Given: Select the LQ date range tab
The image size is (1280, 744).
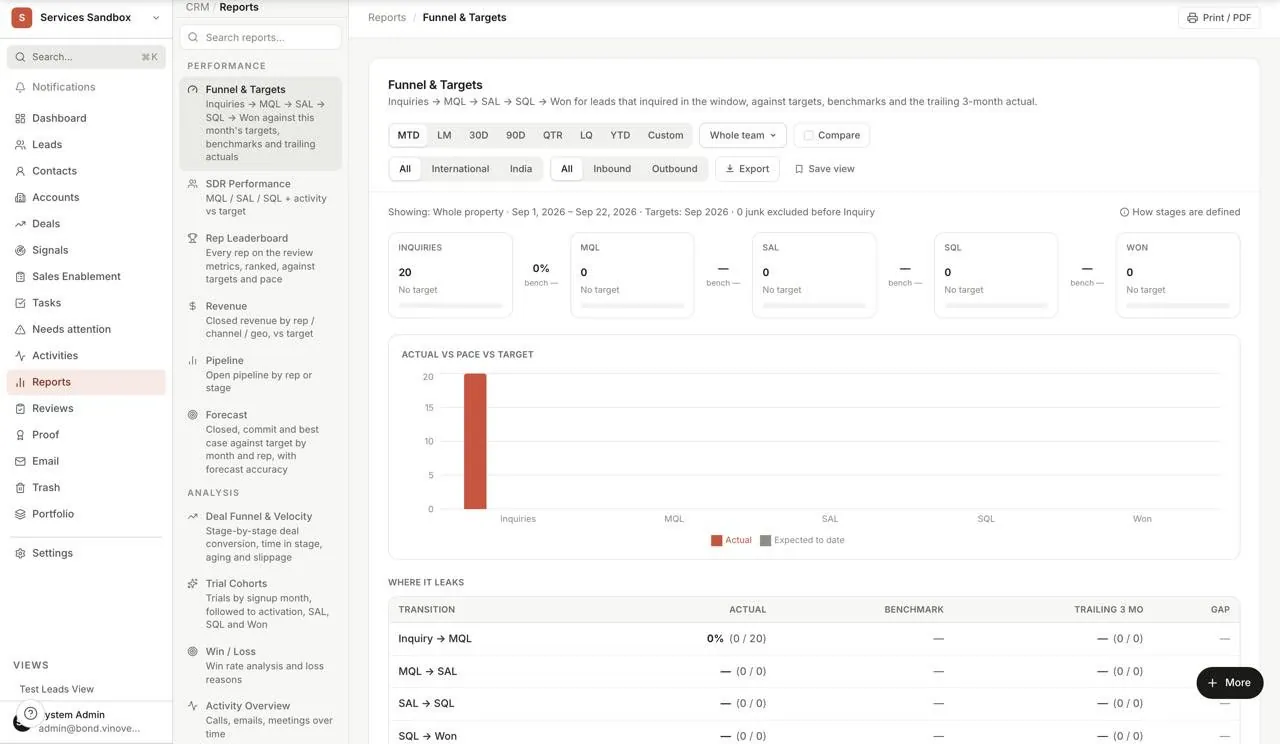Looking at the screenshot, I should tap(586, 135).
